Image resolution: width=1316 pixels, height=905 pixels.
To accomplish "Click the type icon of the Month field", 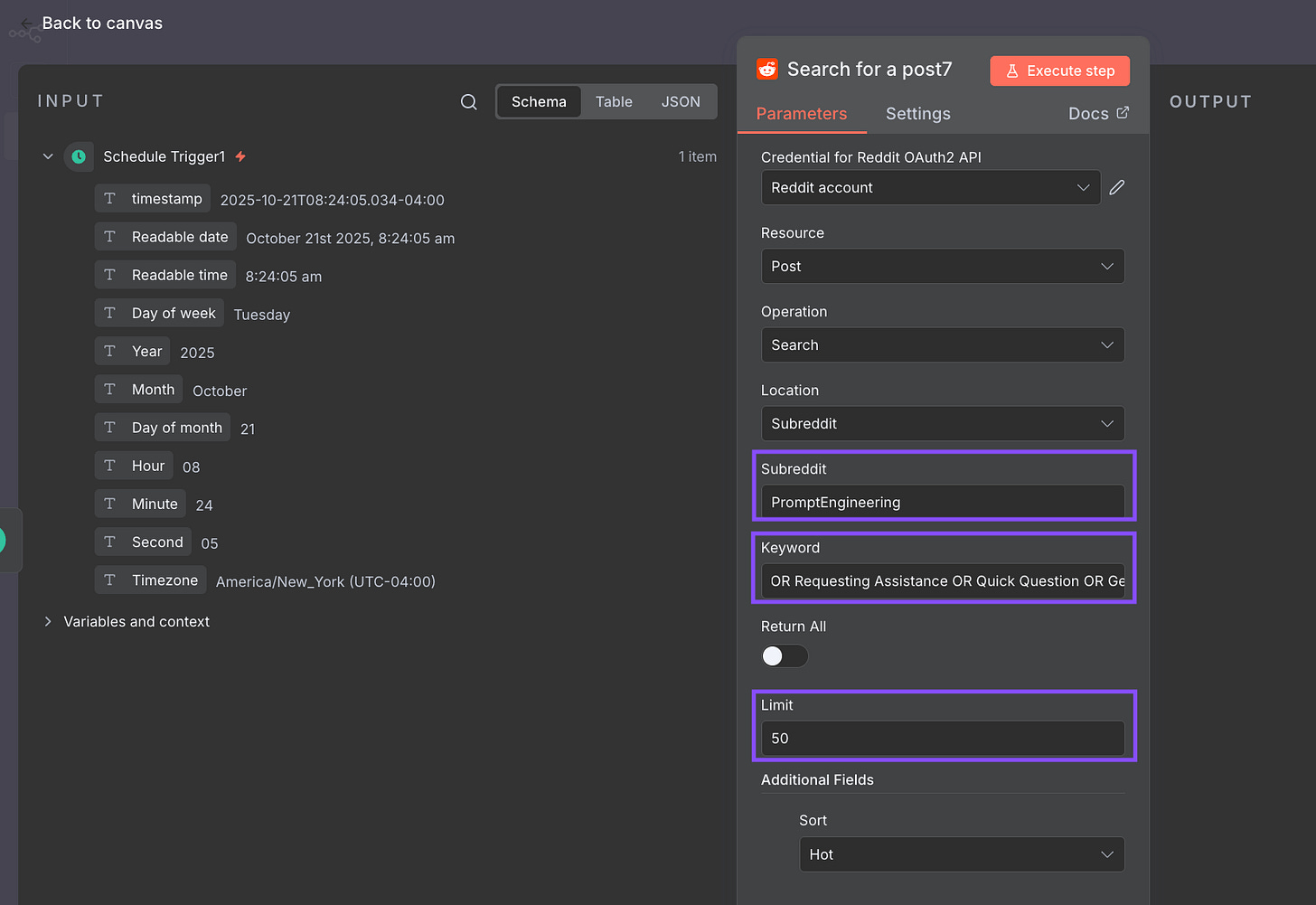I will (110, 390).
